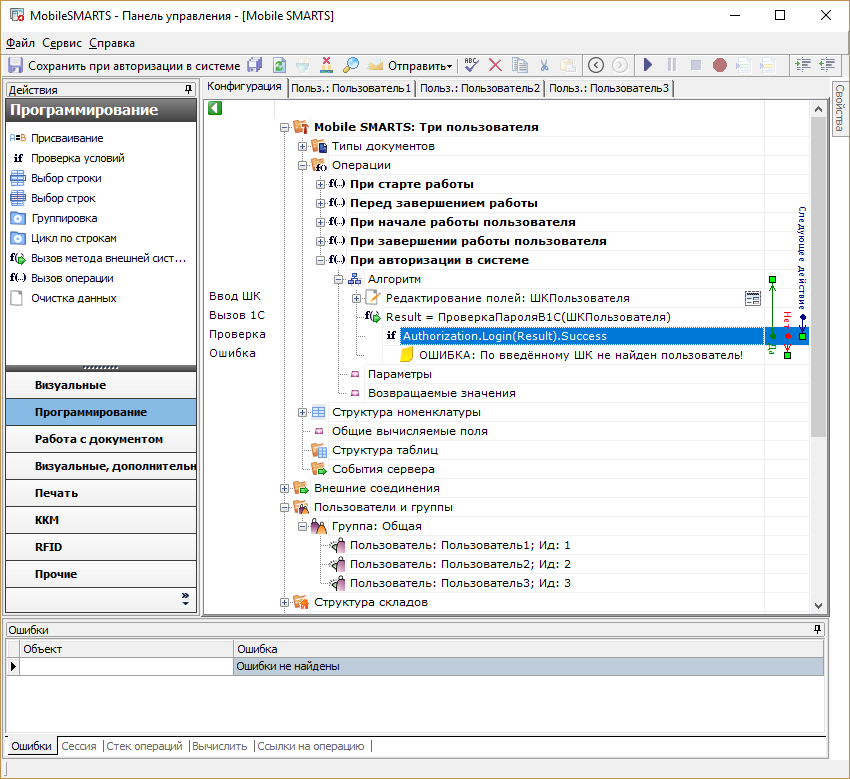Go back with the left circled arrow
The image size is (850, 779).
[x=596, y=66]
